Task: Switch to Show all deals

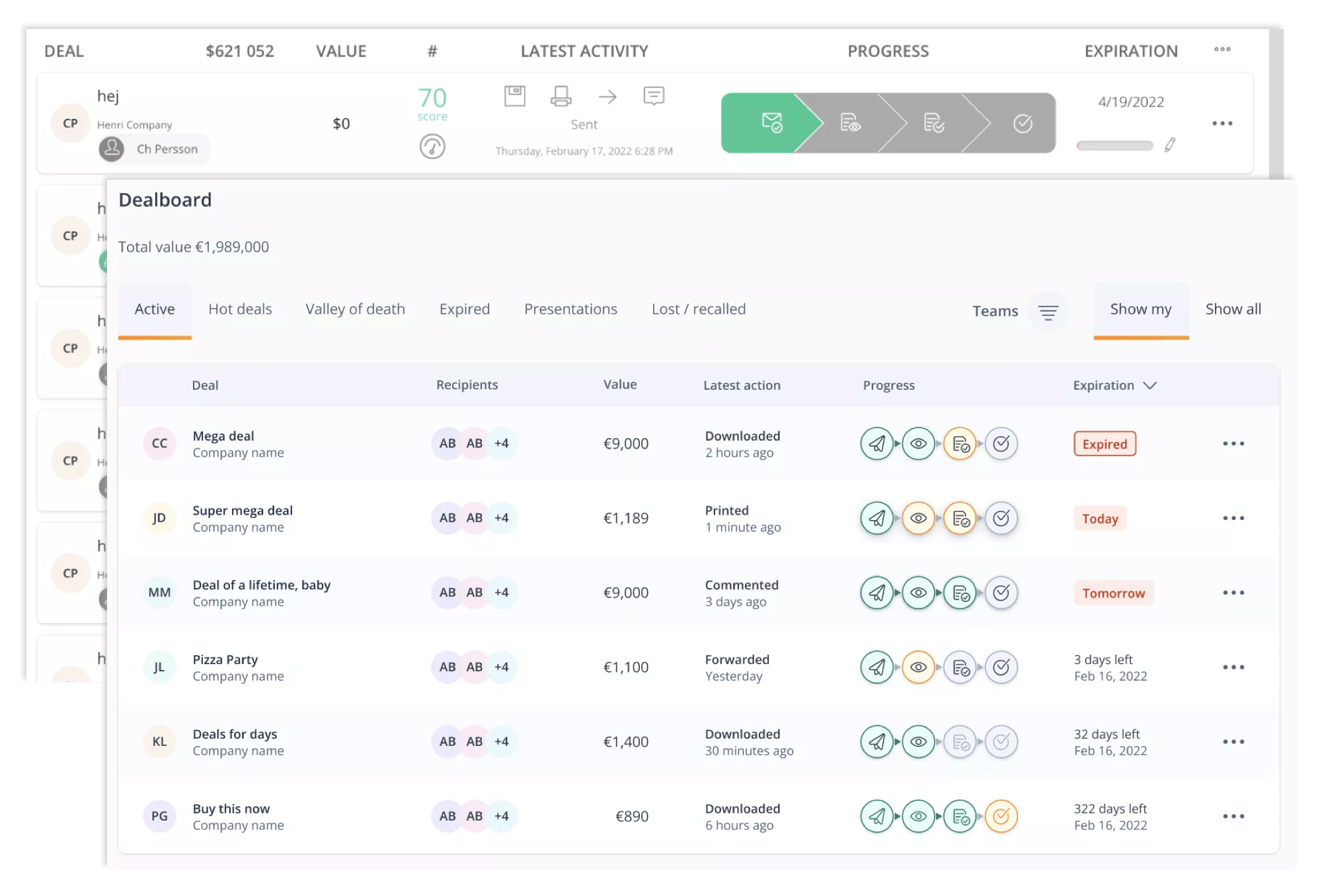Action: 1233,309
